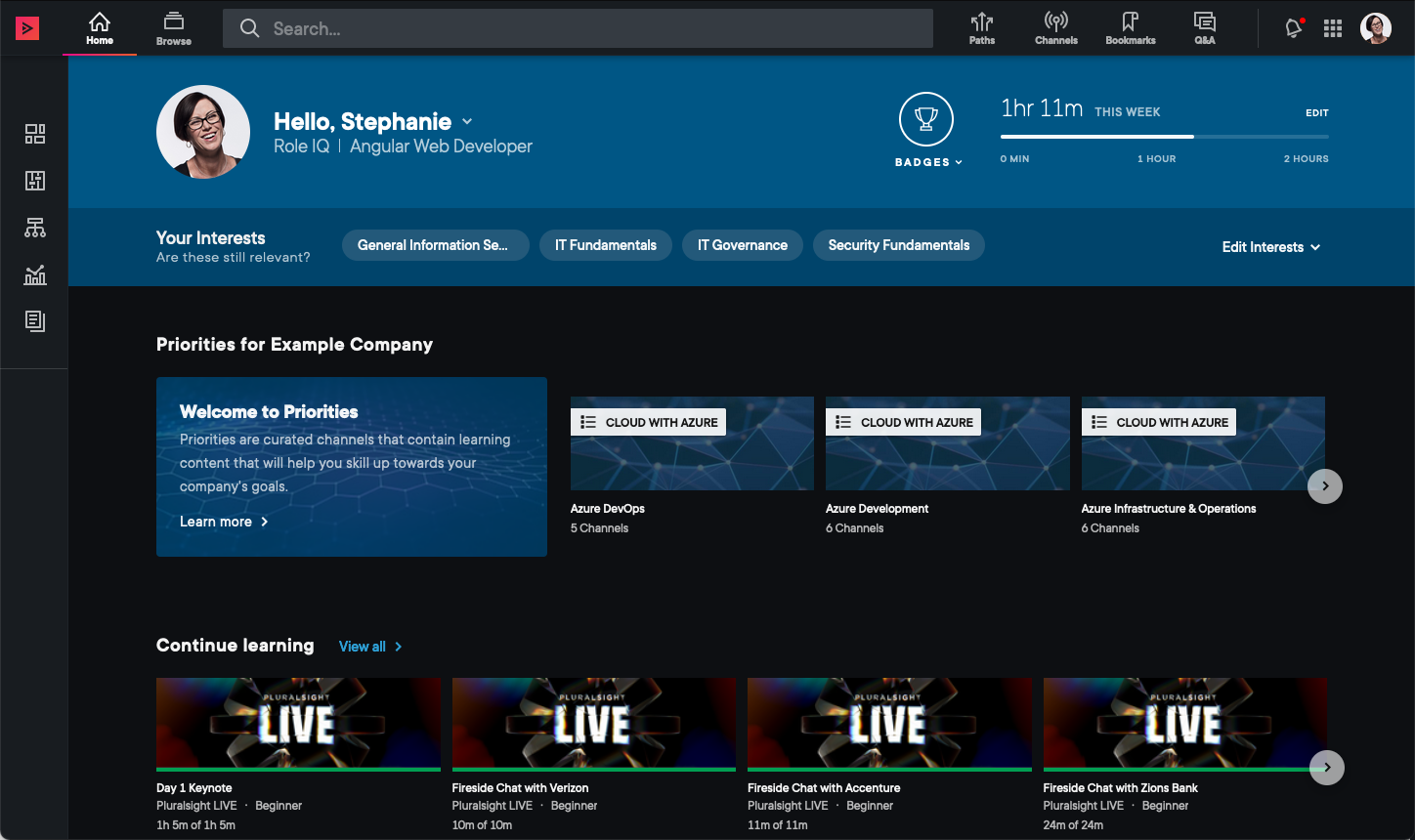Select General Information Se... interest chip
The width and height of the screenshot is (1415, 840).
tap(435, 245)
